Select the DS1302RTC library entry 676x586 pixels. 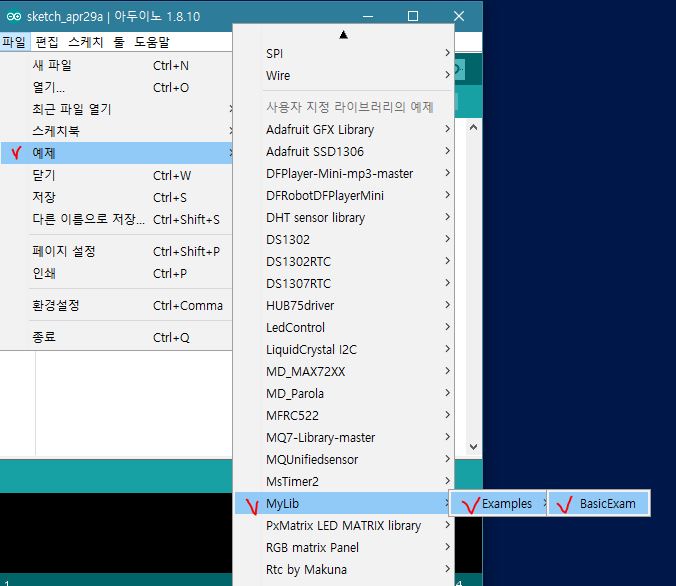pyautogui.click(x=344, y=261)
